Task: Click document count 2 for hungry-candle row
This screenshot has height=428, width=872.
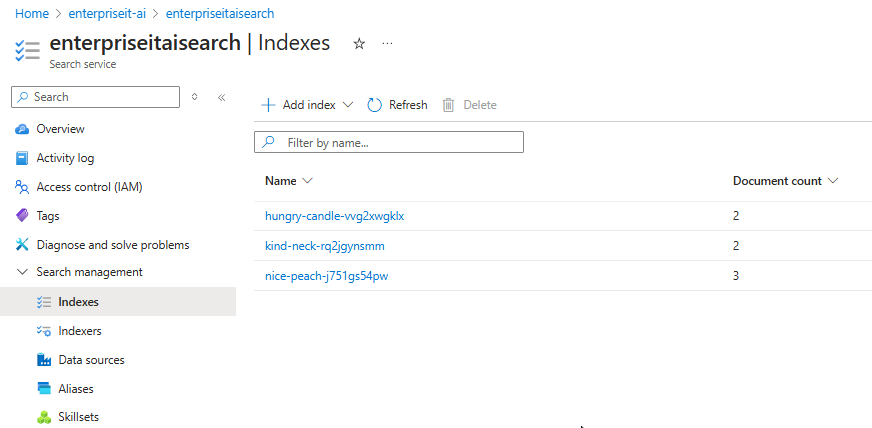Action: coord(736,216)
